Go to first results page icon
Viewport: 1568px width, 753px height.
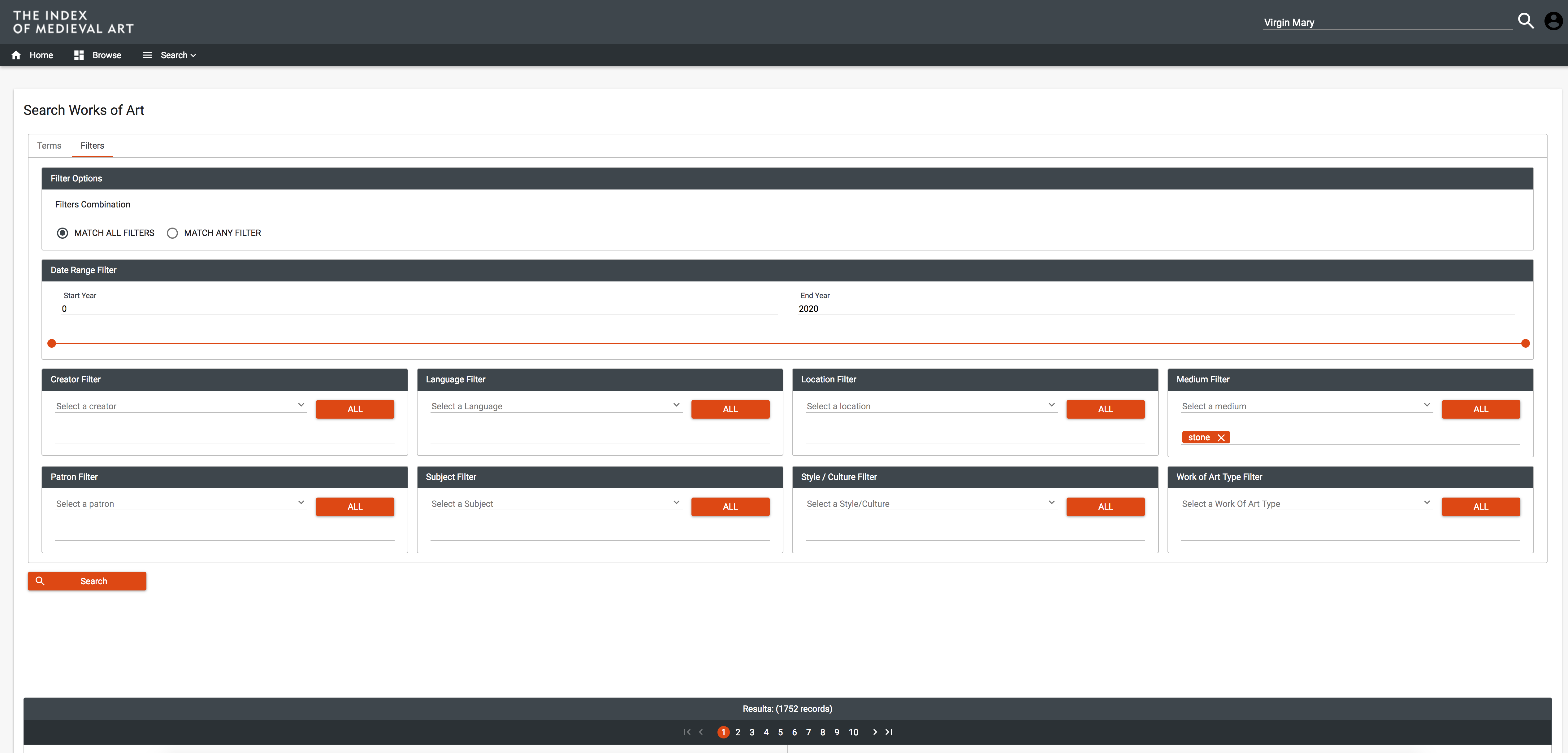coord(687,732)
